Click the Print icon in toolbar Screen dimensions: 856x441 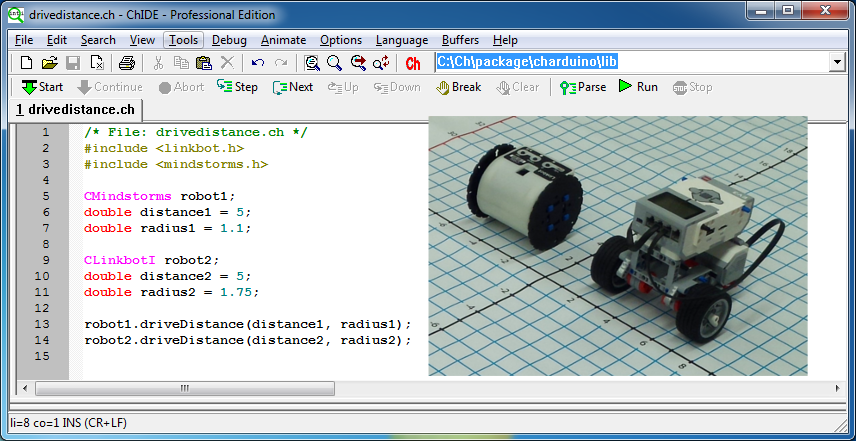pos(127,63)
